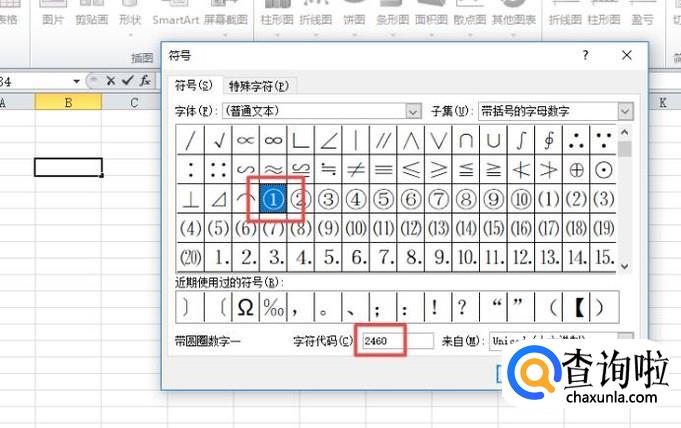Select the perpendicular ⊥ symbol
This screenshot has height=428, width=681.
[x=191, y=199]
